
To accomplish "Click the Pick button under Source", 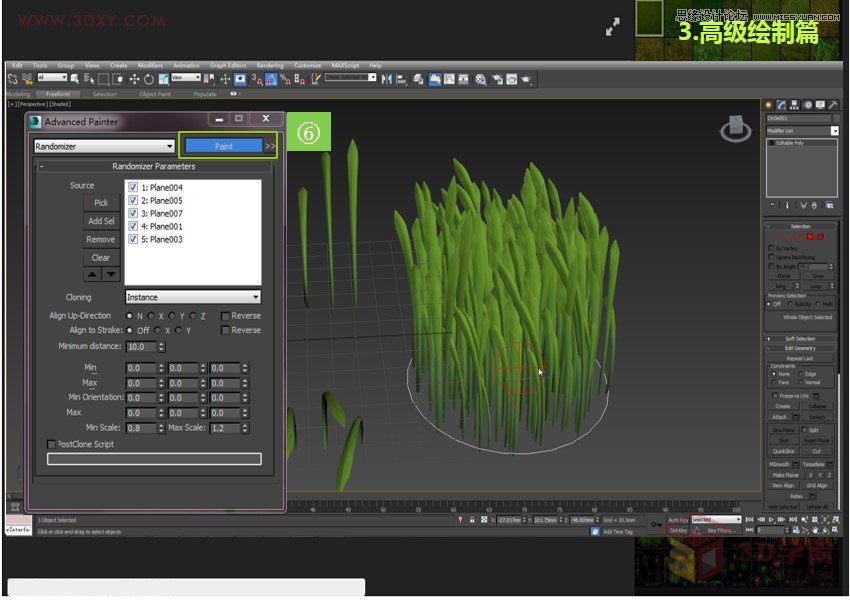I will pyautogui.click(x=101, y=203).
